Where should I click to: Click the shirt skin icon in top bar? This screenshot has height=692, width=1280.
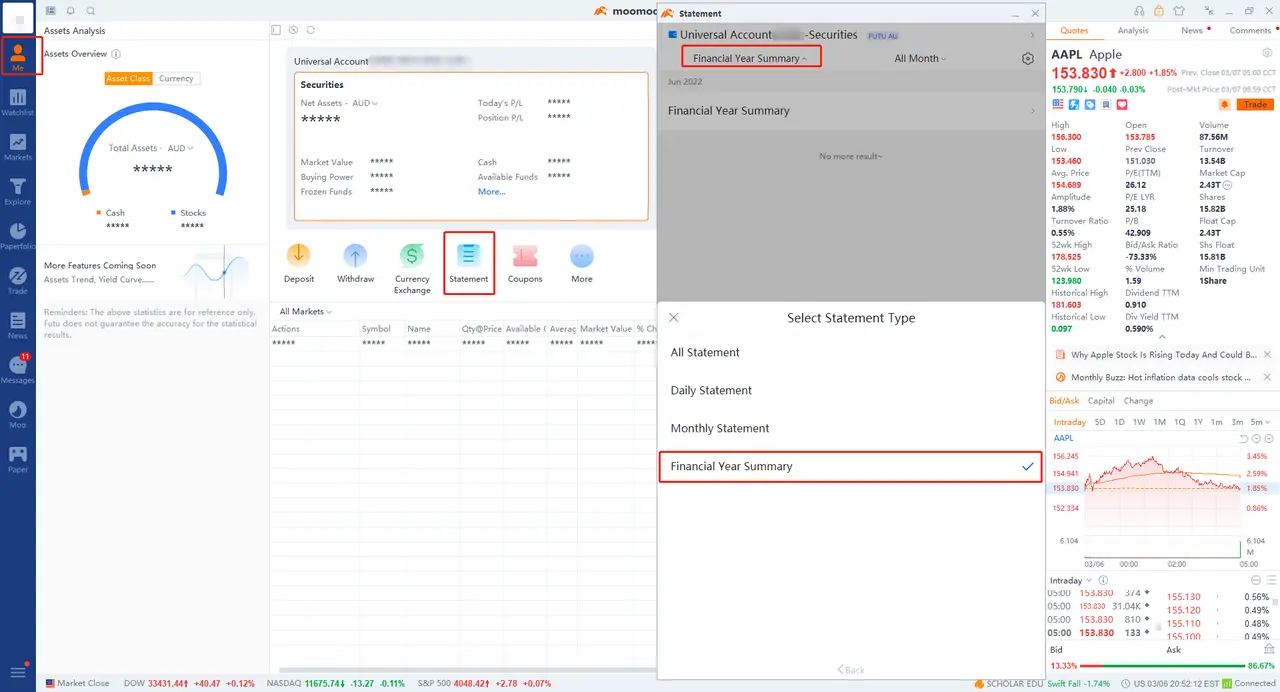click(x=1180, y=11)
